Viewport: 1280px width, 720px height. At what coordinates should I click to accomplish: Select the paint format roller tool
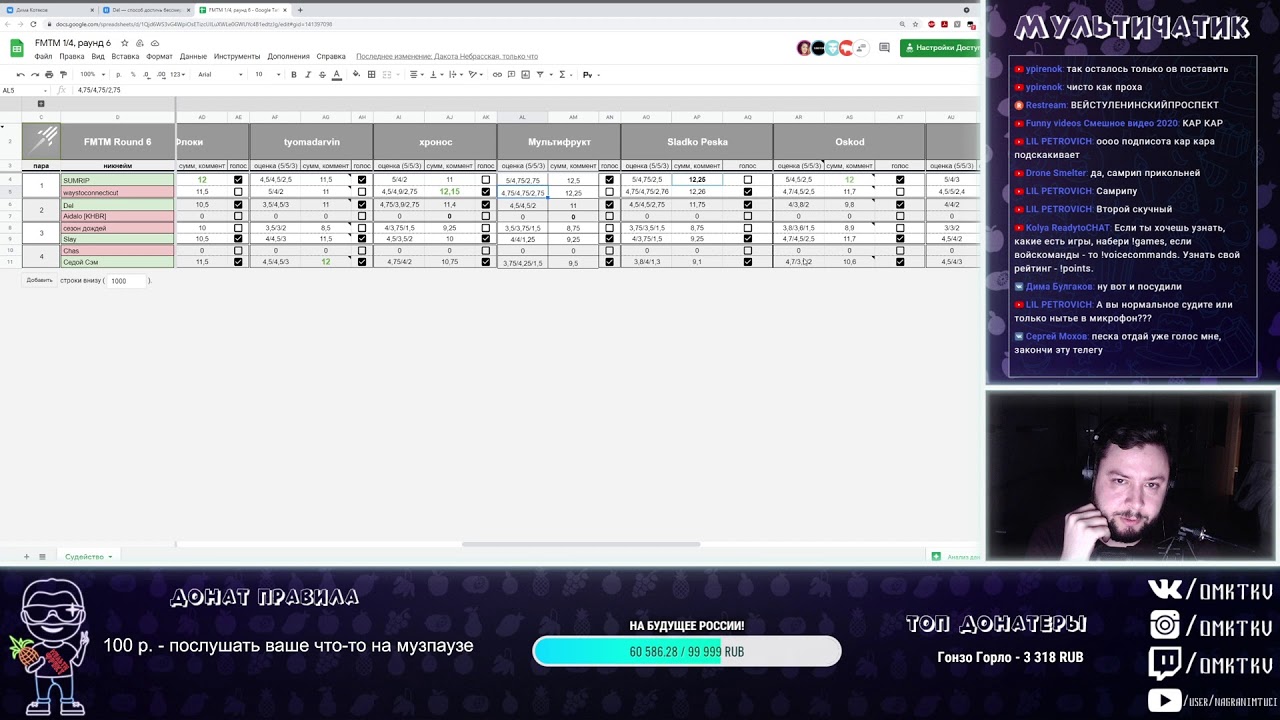coord(63,74)
